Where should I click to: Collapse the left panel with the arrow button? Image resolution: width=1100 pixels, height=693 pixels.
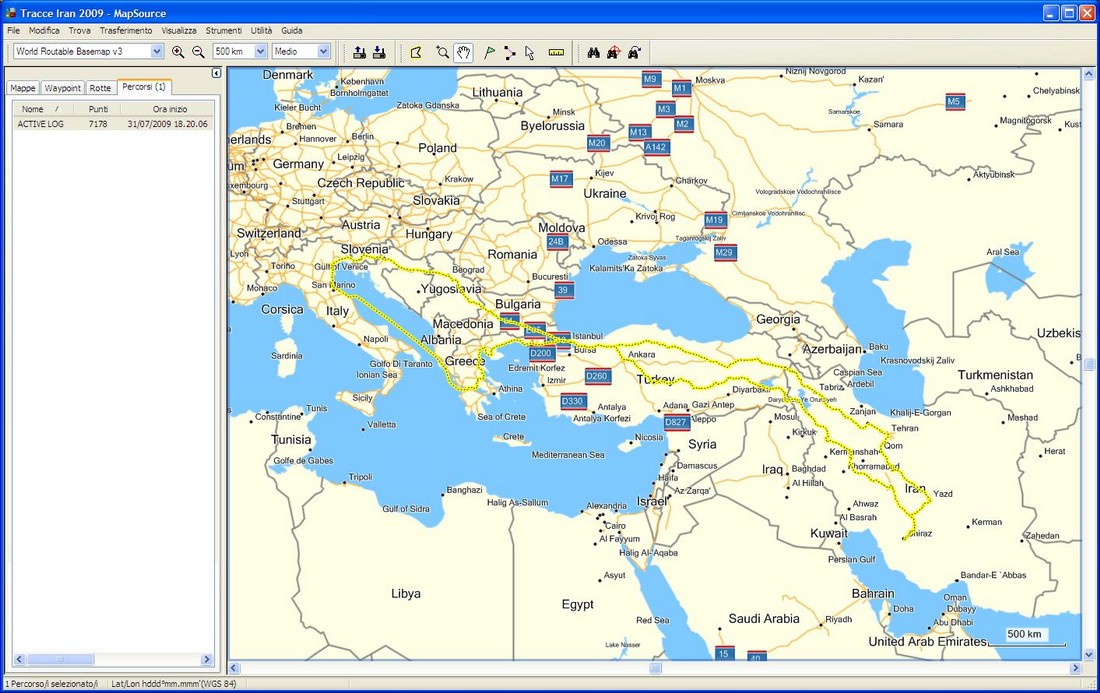point(216,73)
